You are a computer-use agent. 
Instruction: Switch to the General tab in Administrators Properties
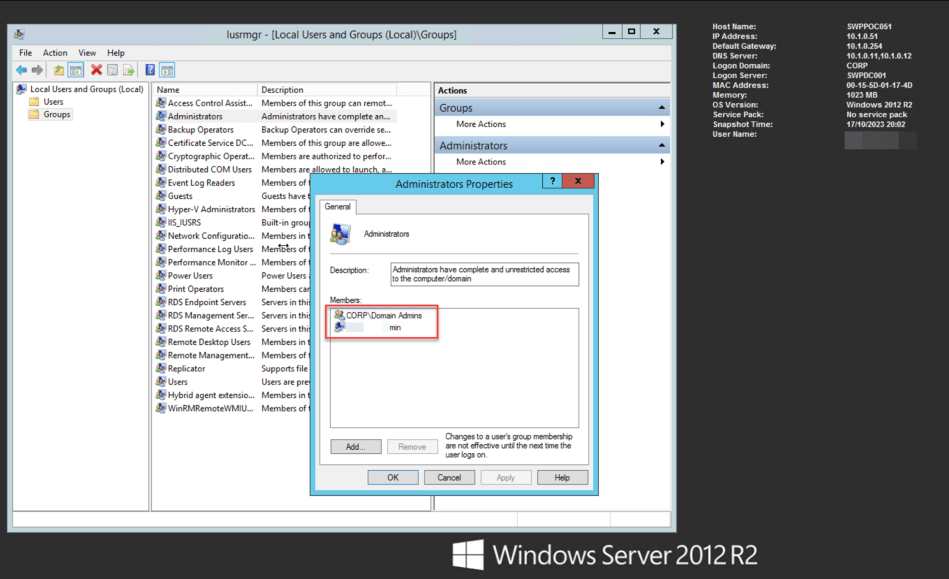[x=337, y=207]
